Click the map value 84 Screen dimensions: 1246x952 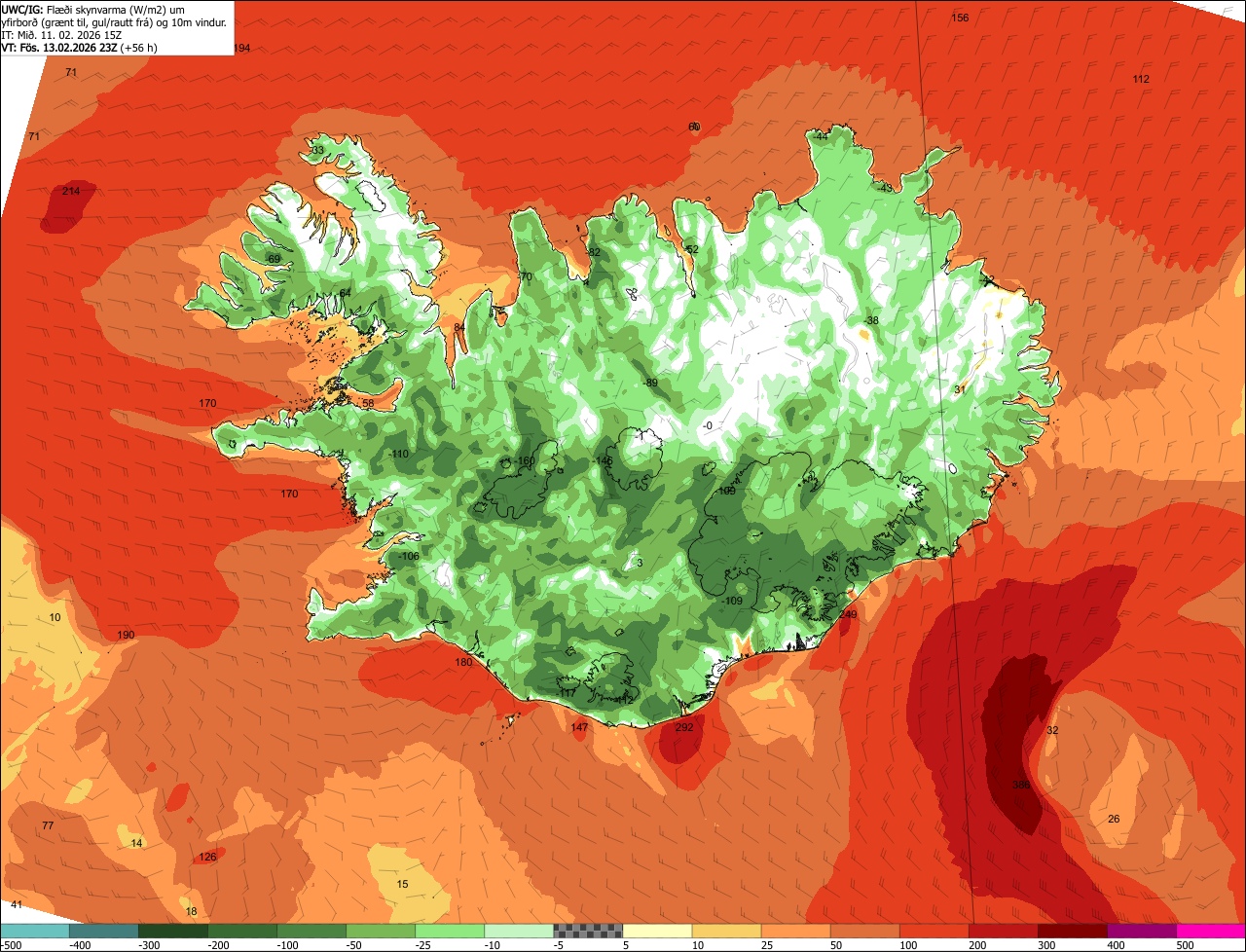(459, 328)
